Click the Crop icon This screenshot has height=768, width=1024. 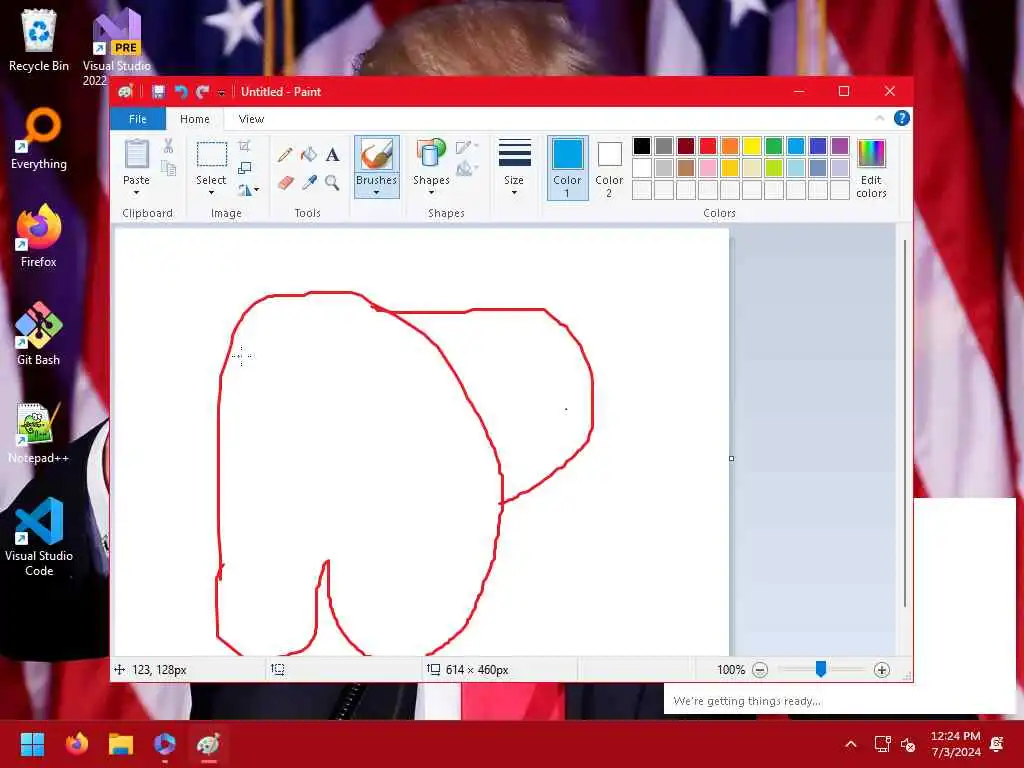click(x=244, y=146)
